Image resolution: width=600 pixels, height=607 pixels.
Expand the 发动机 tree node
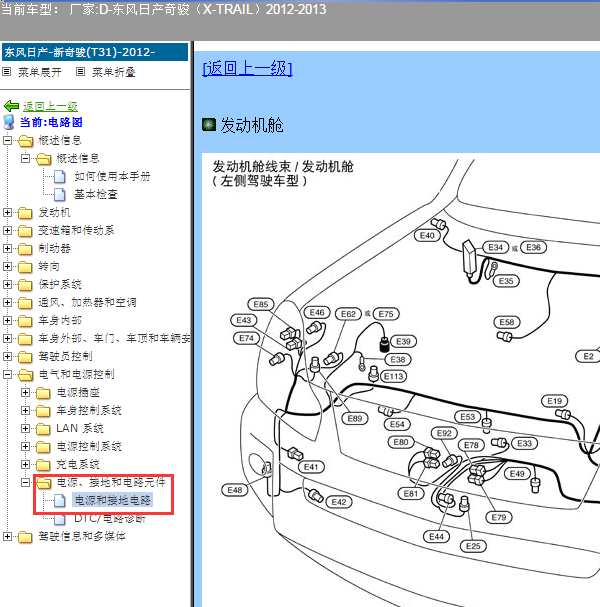click(7, 212)
